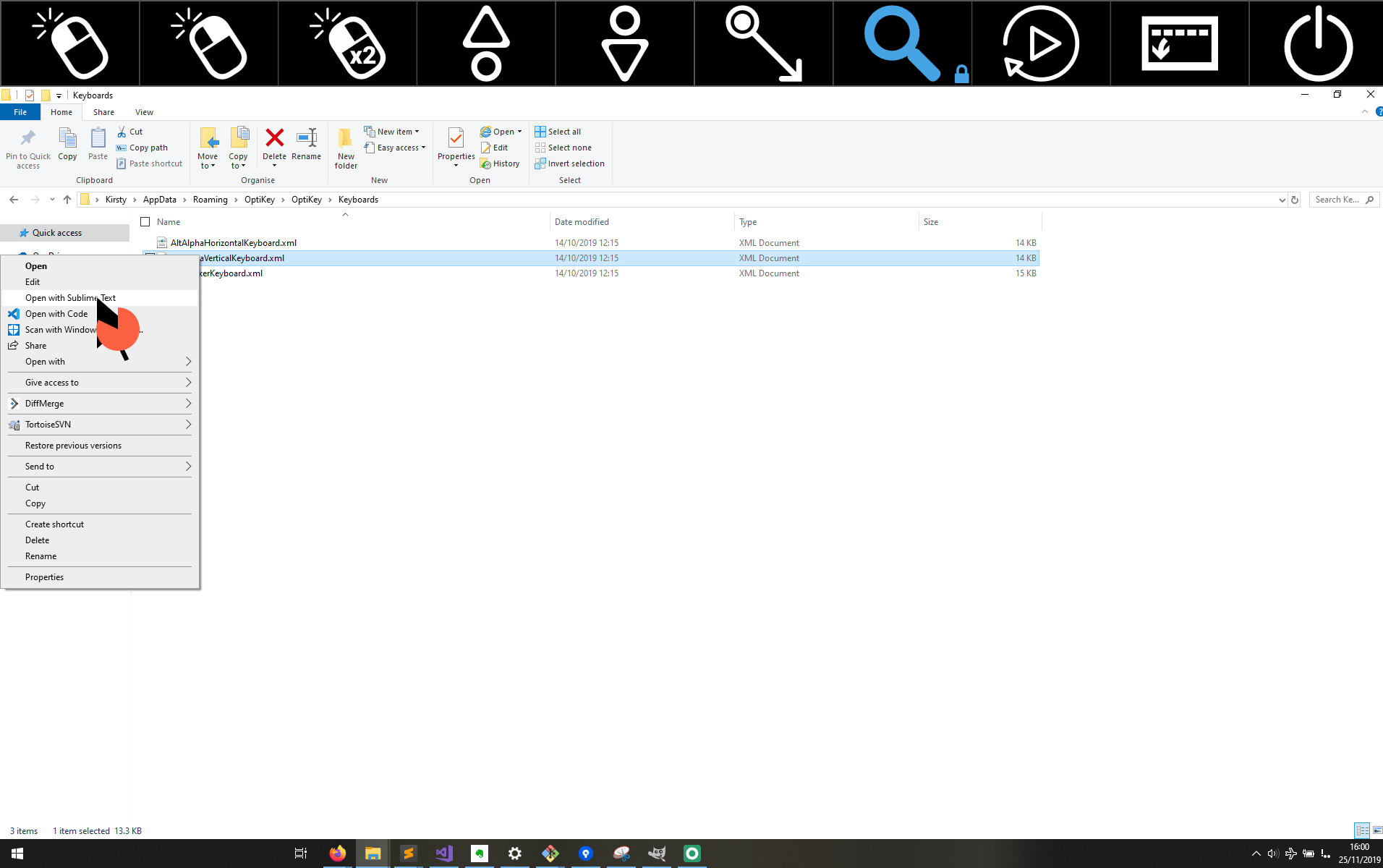The image size is (1383, 868).
Task: Switch to the View ribbon tab
Action: tap(143, 111)
